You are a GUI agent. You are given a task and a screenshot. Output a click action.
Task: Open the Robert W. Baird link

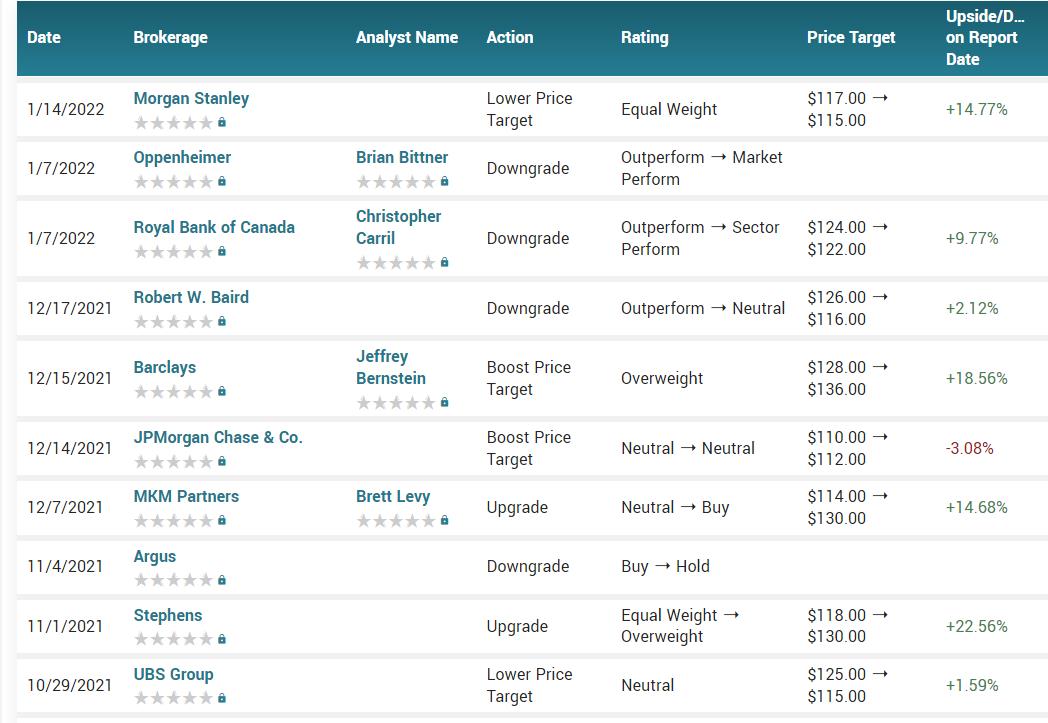[x=191, y=297]
